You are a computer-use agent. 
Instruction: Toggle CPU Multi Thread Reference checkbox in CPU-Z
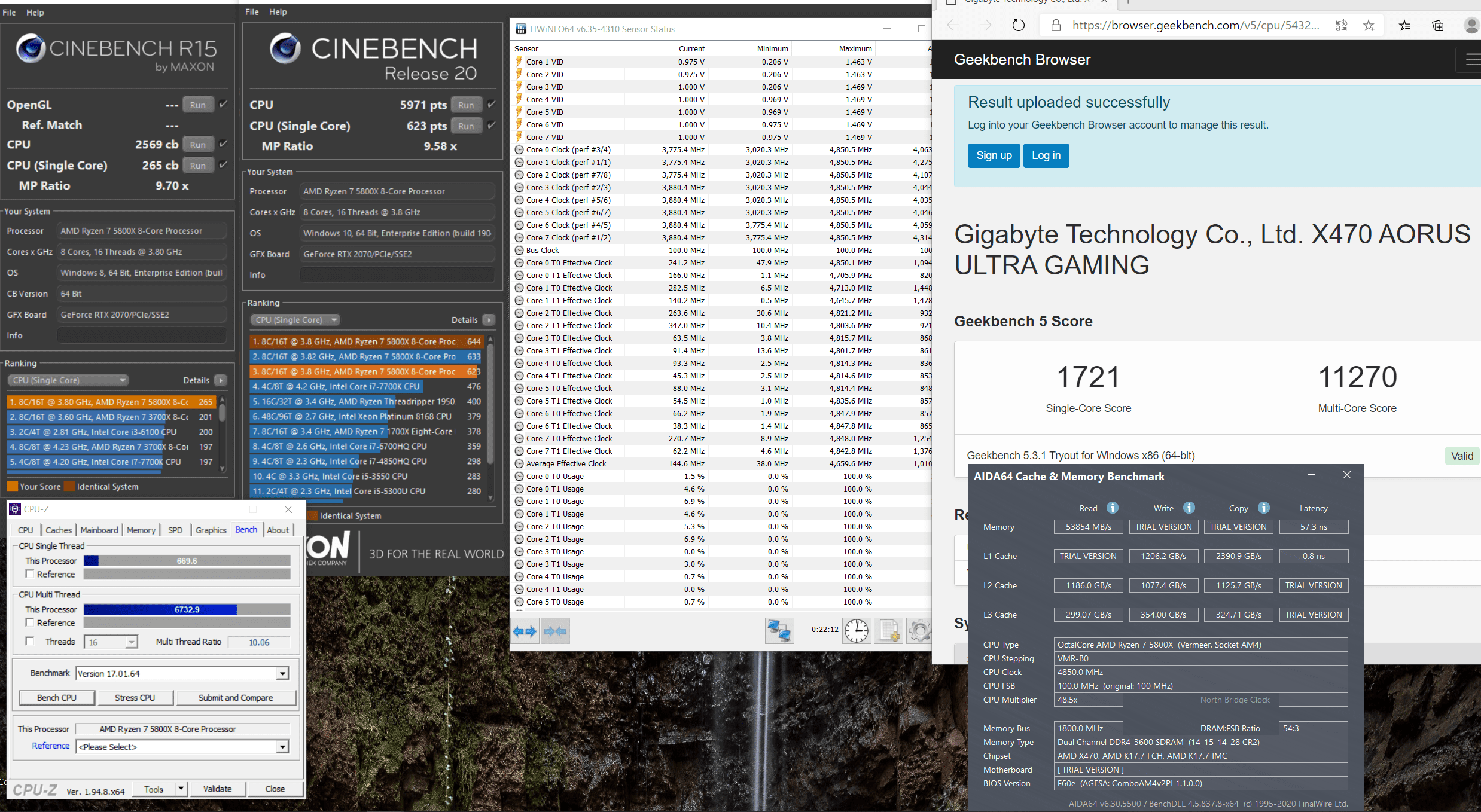pos(29,622)
